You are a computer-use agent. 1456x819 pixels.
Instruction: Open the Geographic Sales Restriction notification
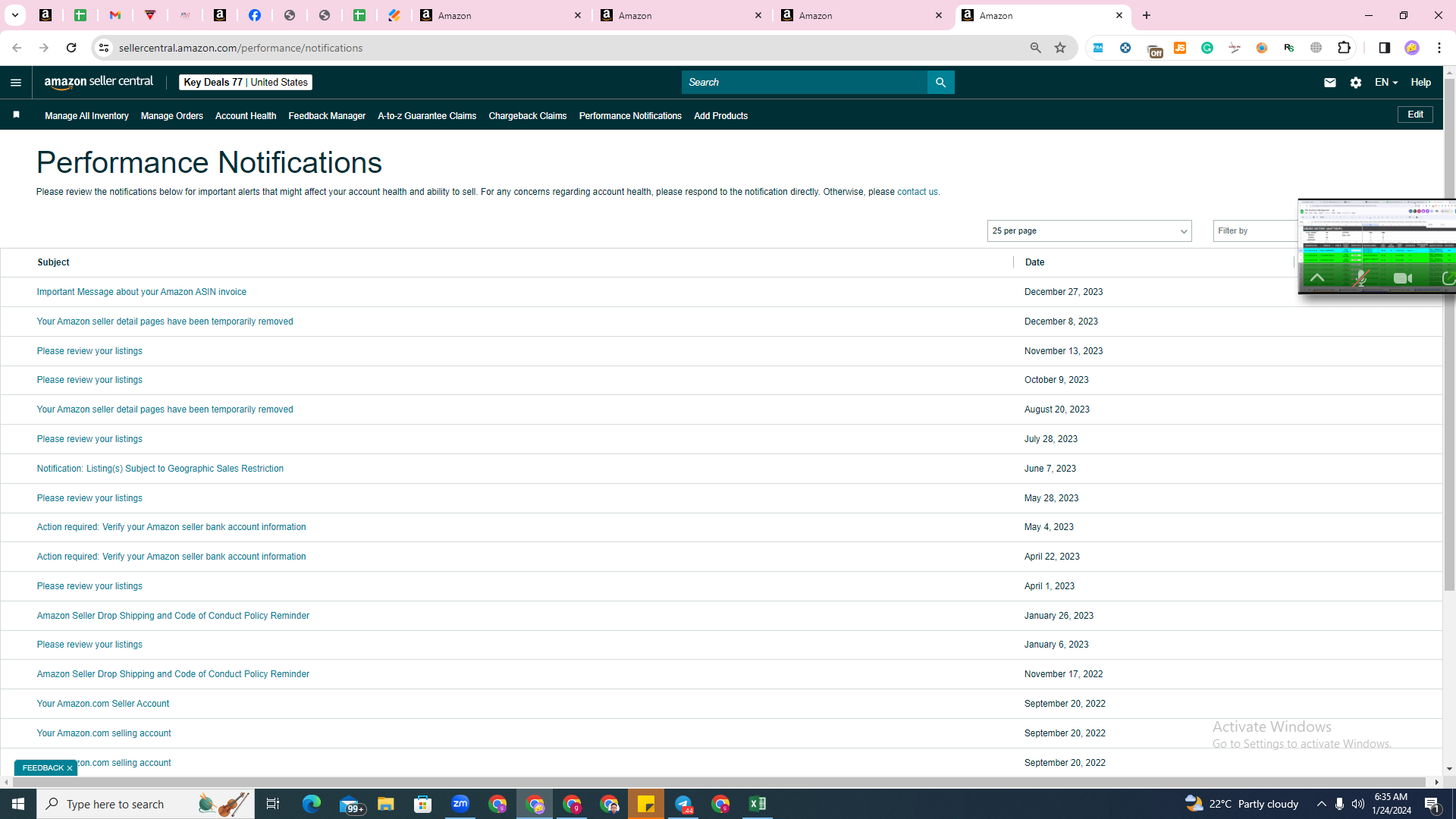point(160,469)
